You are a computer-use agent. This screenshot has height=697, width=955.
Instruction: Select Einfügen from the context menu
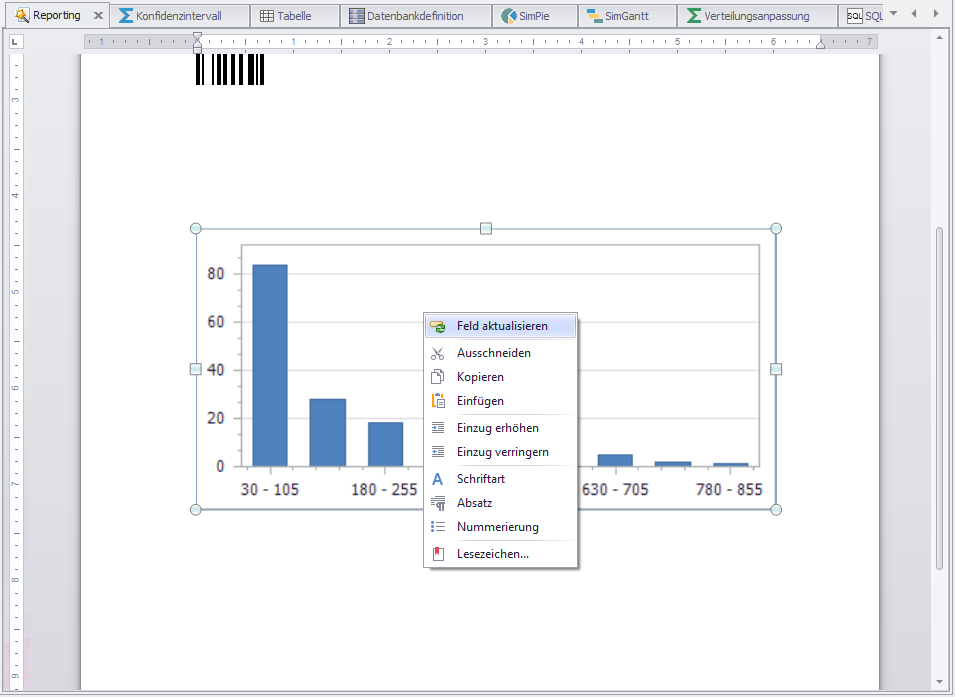[500, 401]
